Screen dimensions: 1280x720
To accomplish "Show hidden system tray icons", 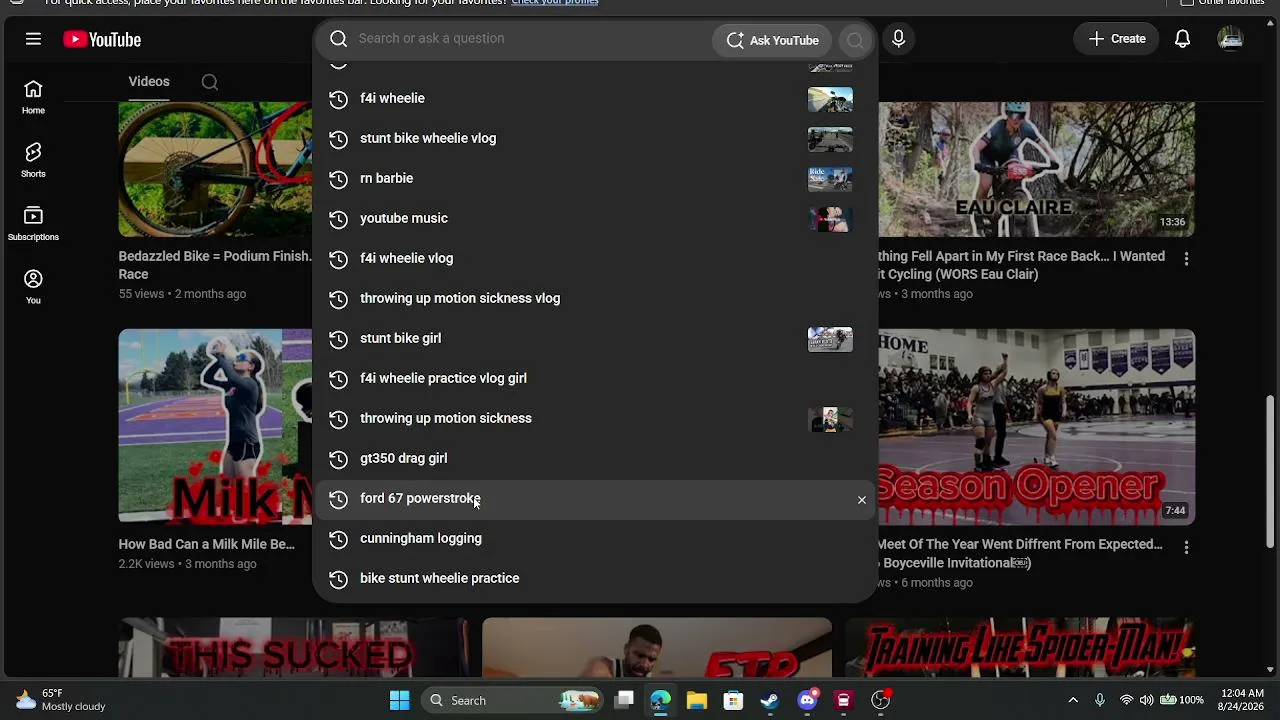I will pos(1073,700).
